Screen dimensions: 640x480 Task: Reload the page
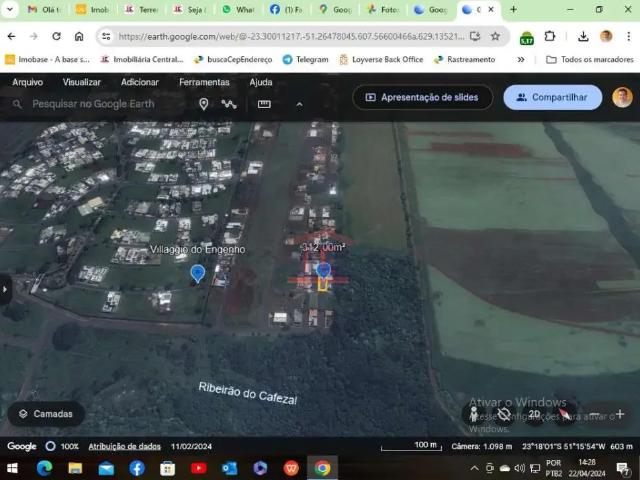click(x=56, y=36)
